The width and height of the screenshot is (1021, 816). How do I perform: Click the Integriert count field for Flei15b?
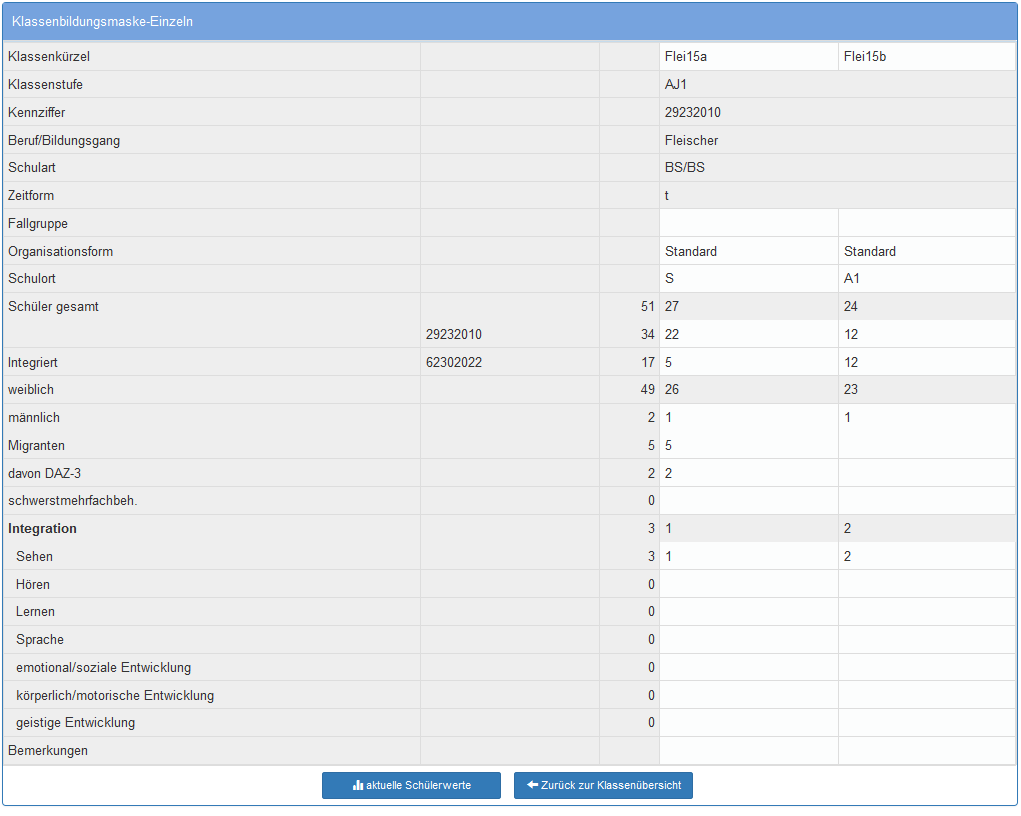926,362
